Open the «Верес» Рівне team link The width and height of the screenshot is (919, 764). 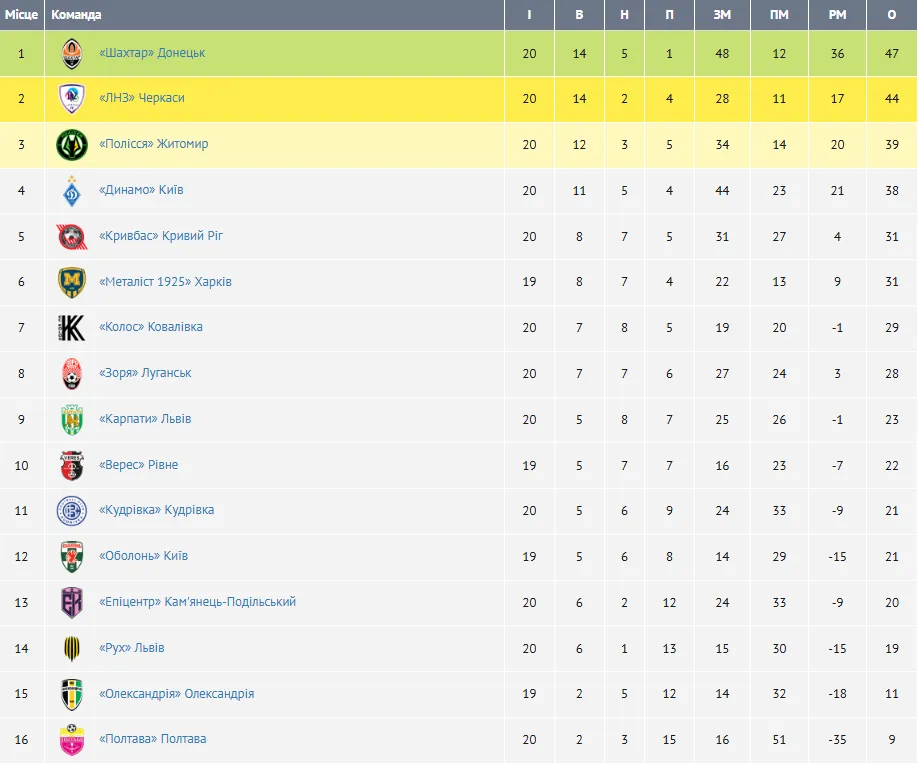(x=138, y=465)
